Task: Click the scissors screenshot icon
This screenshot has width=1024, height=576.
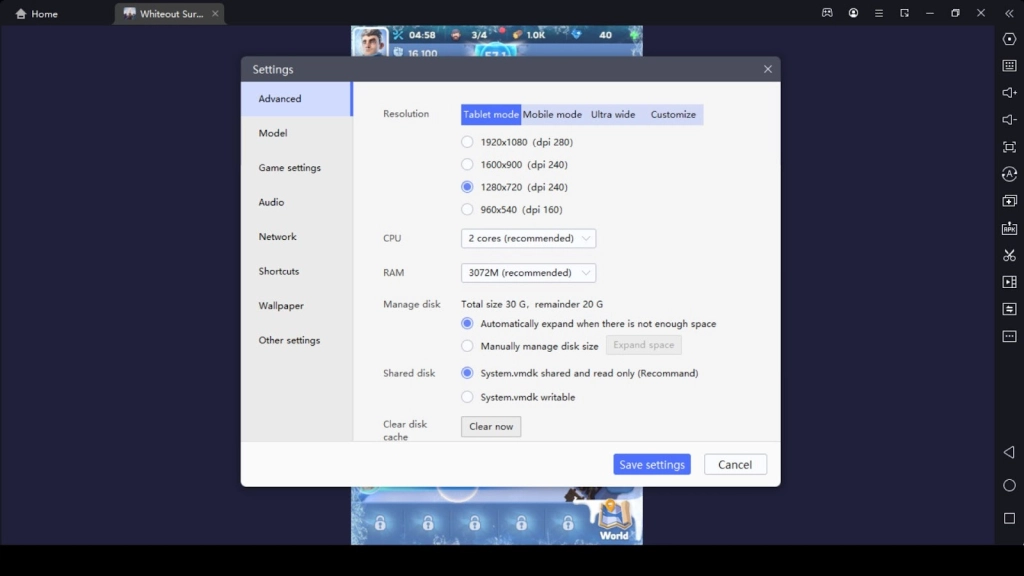Action: [1009, 255]
